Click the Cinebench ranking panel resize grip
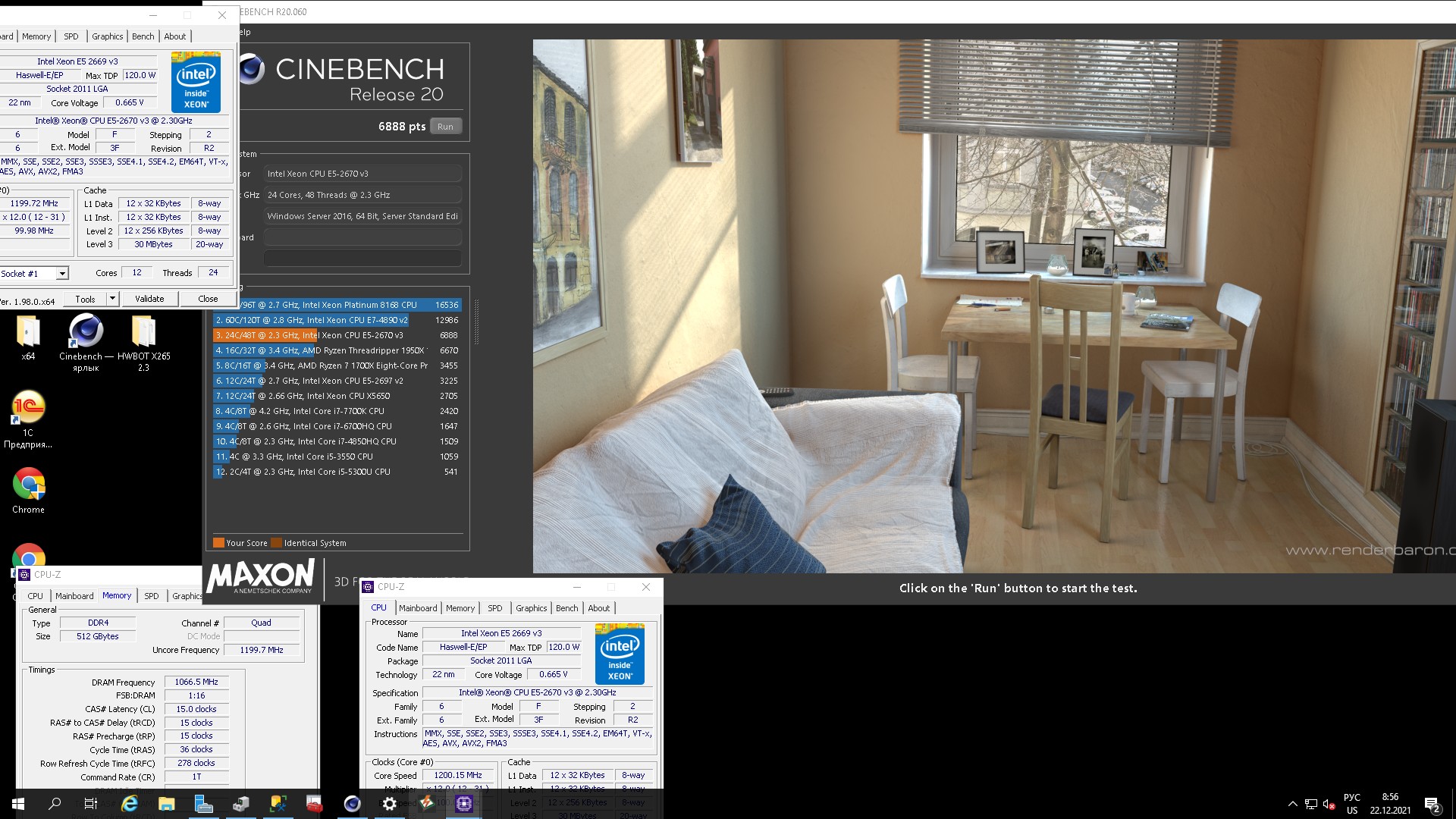 tap(476, 322)
